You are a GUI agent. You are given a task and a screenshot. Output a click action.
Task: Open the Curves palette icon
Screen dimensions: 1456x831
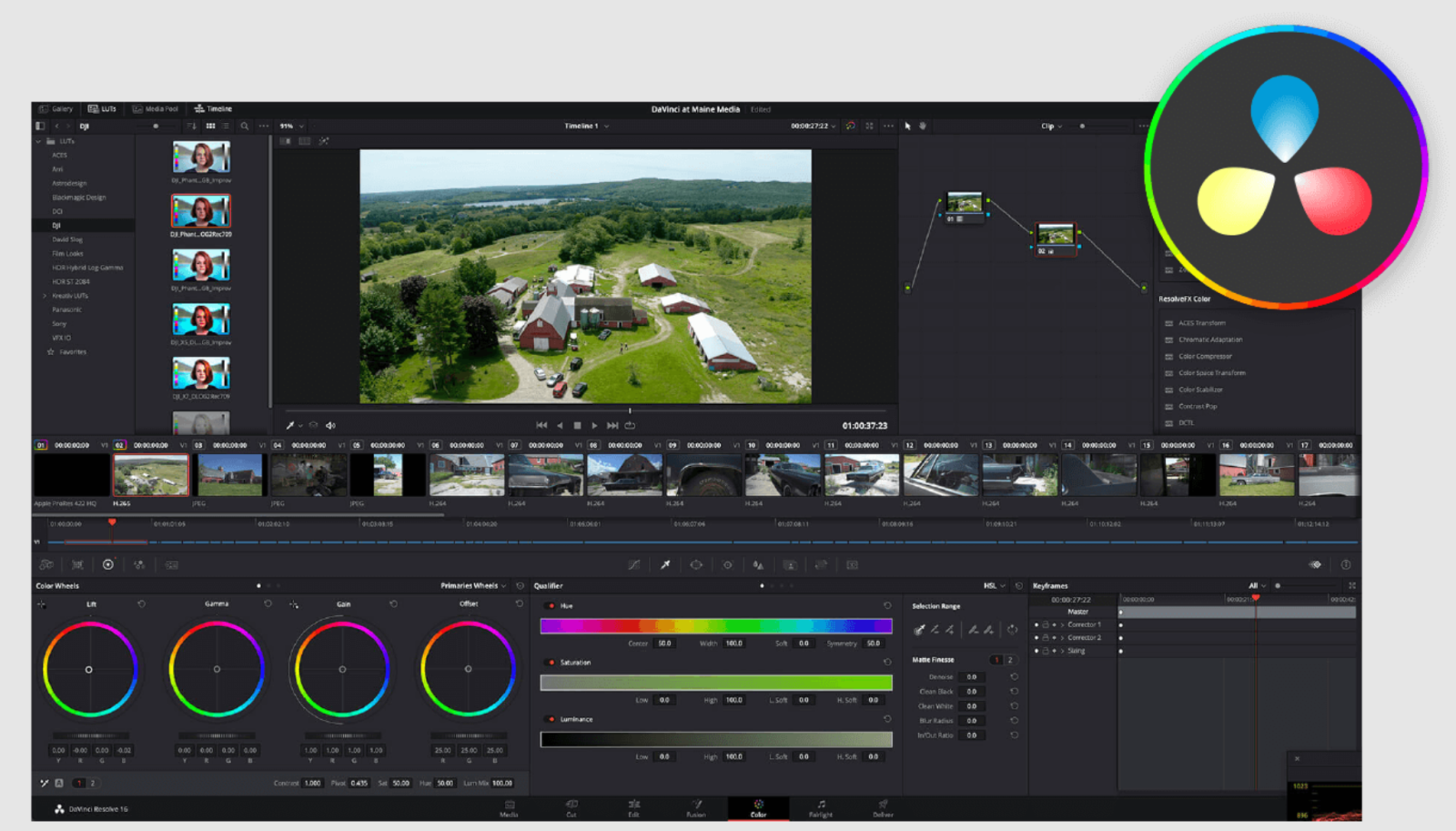634,564
